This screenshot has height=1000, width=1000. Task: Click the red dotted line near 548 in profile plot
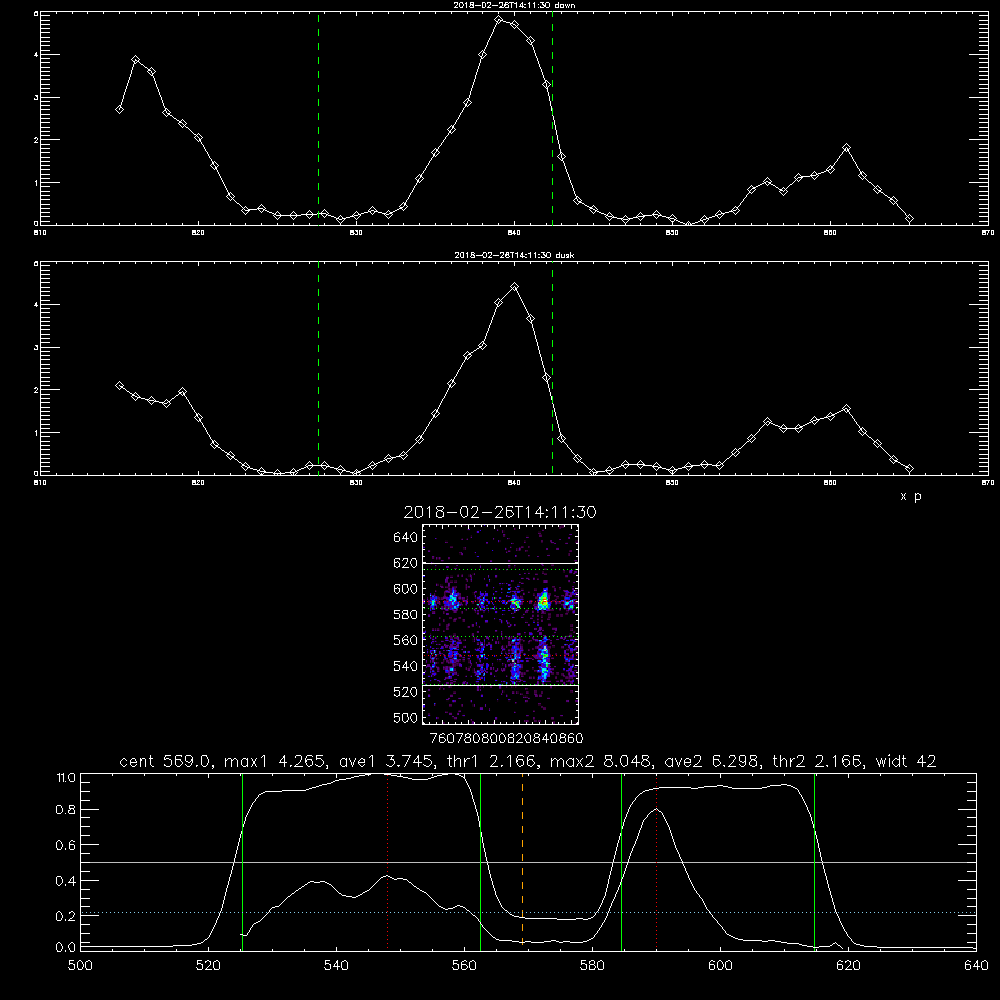coord(388,860)
